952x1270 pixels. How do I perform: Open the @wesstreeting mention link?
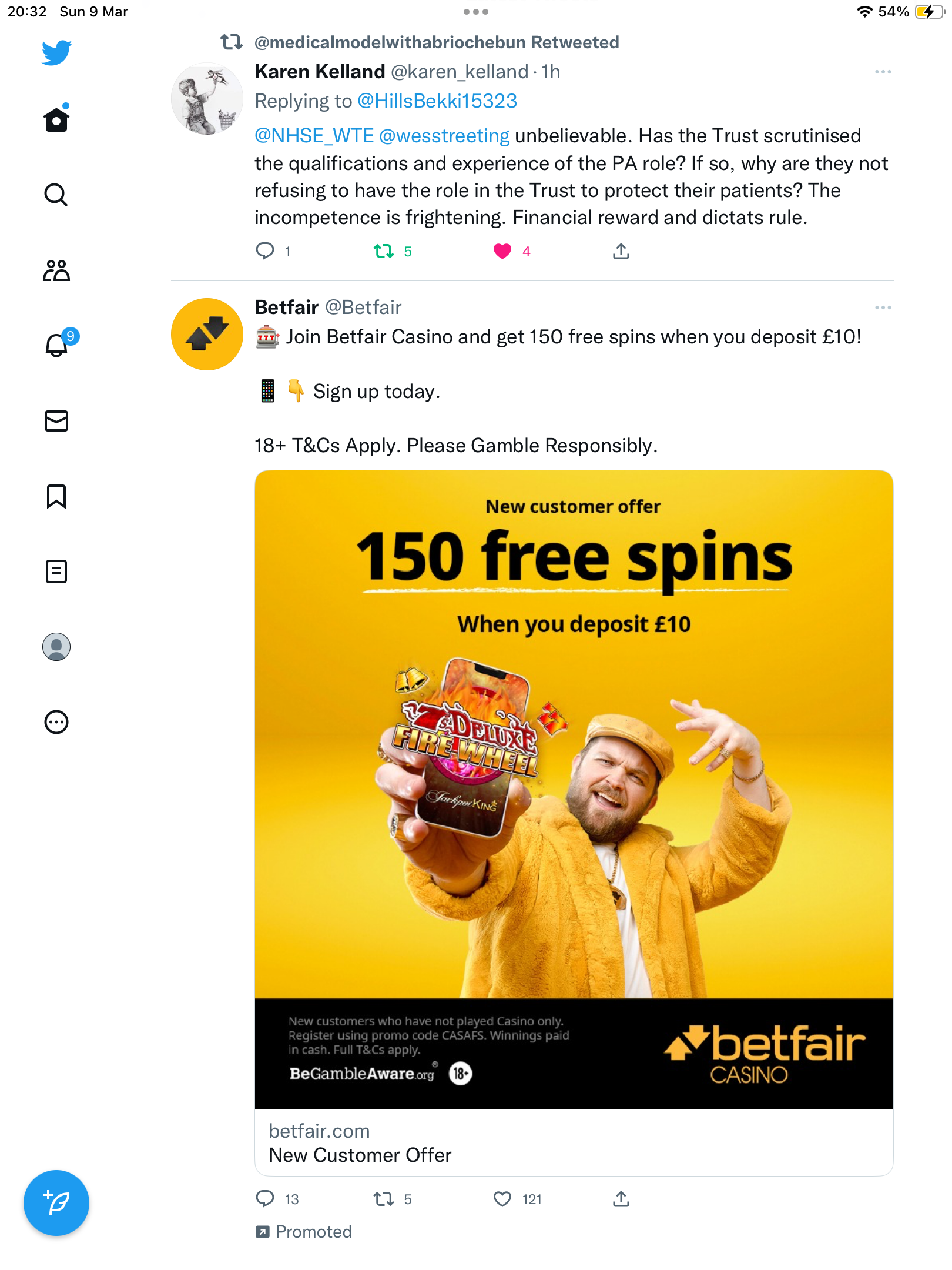click(x=444, y=136)
